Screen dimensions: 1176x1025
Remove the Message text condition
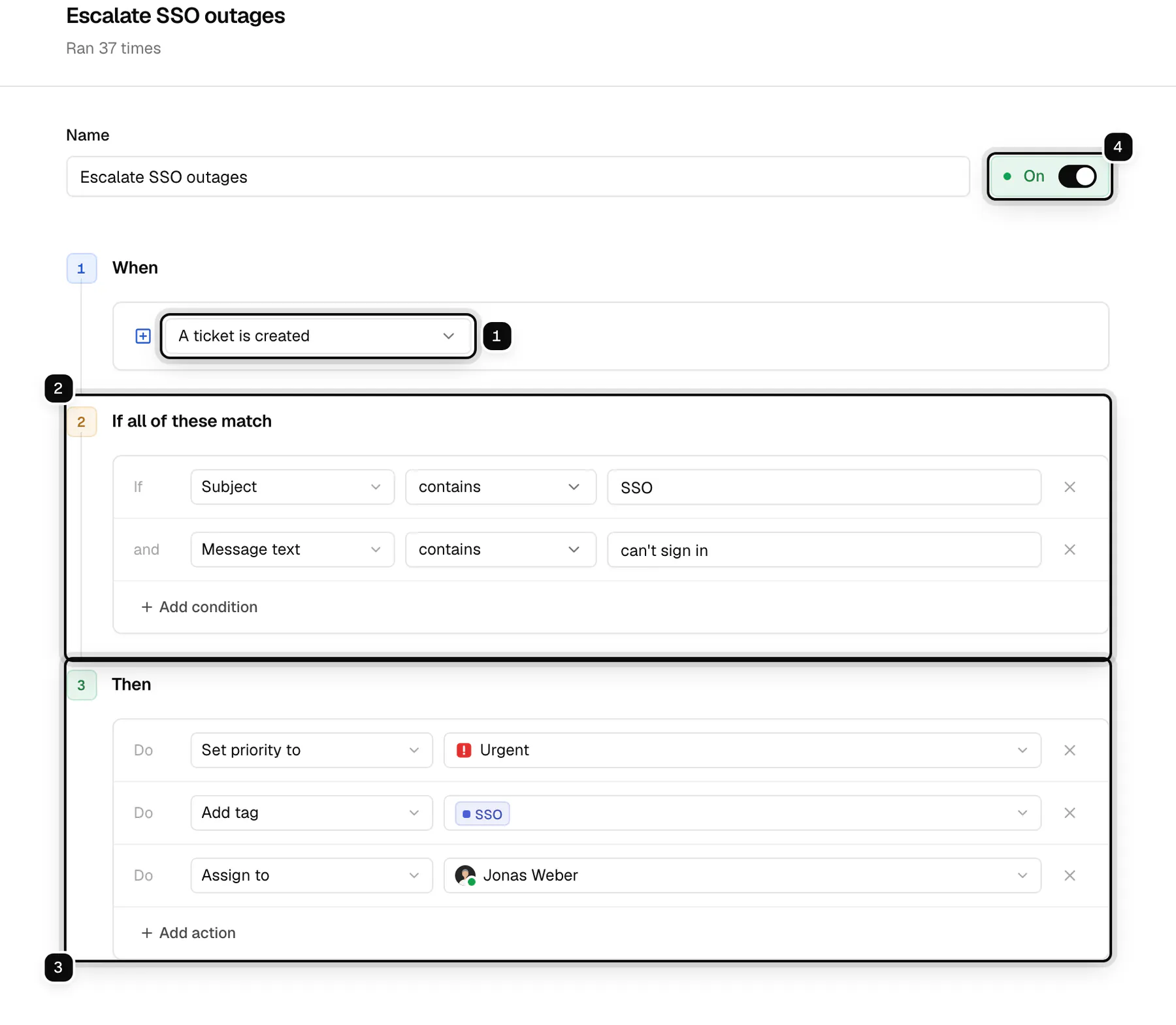[x=1070, y=549]
